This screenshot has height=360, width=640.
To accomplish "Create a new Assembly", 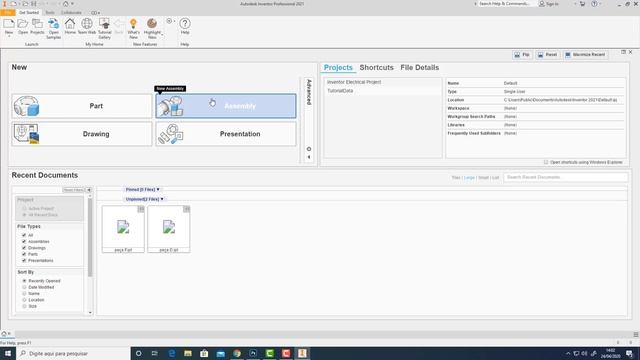I will click(226, 106).
